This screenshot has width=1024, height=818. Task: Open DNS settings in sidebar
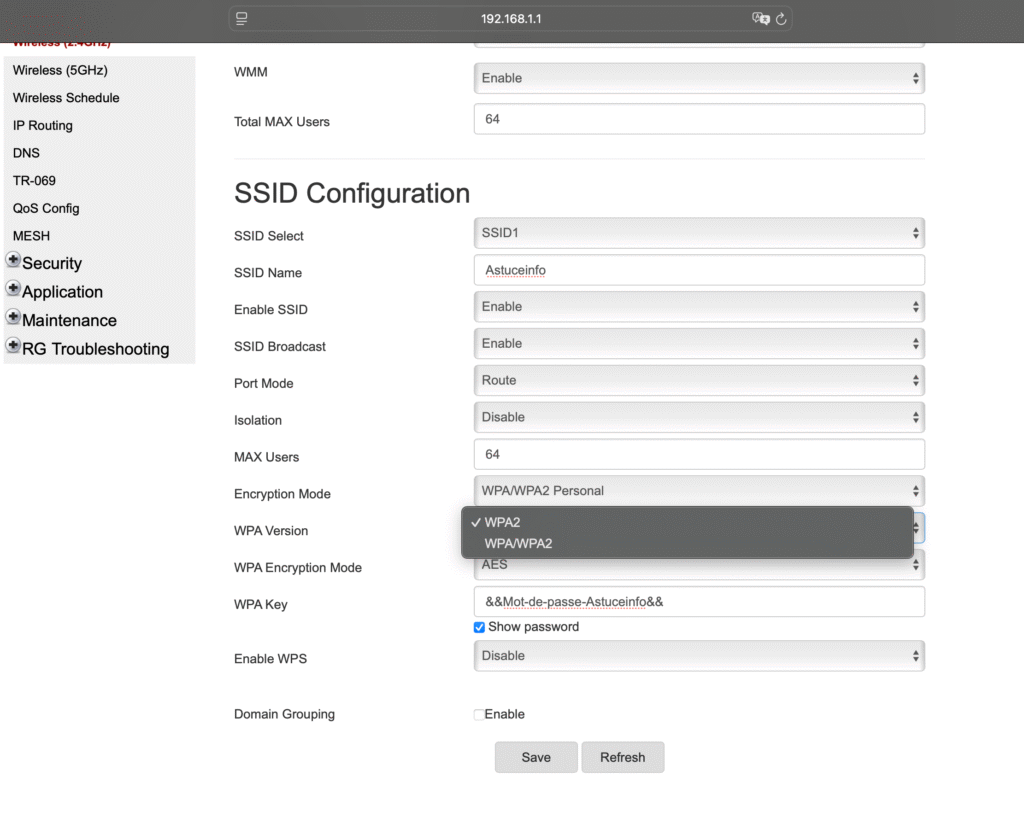coord(26,153)
